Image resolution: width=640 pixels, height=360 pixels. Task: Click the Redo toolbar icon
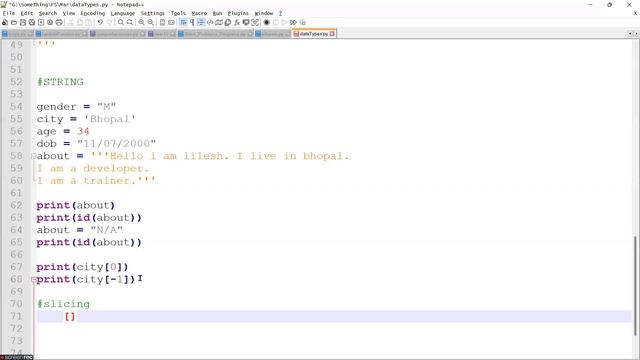pos(109,22)
